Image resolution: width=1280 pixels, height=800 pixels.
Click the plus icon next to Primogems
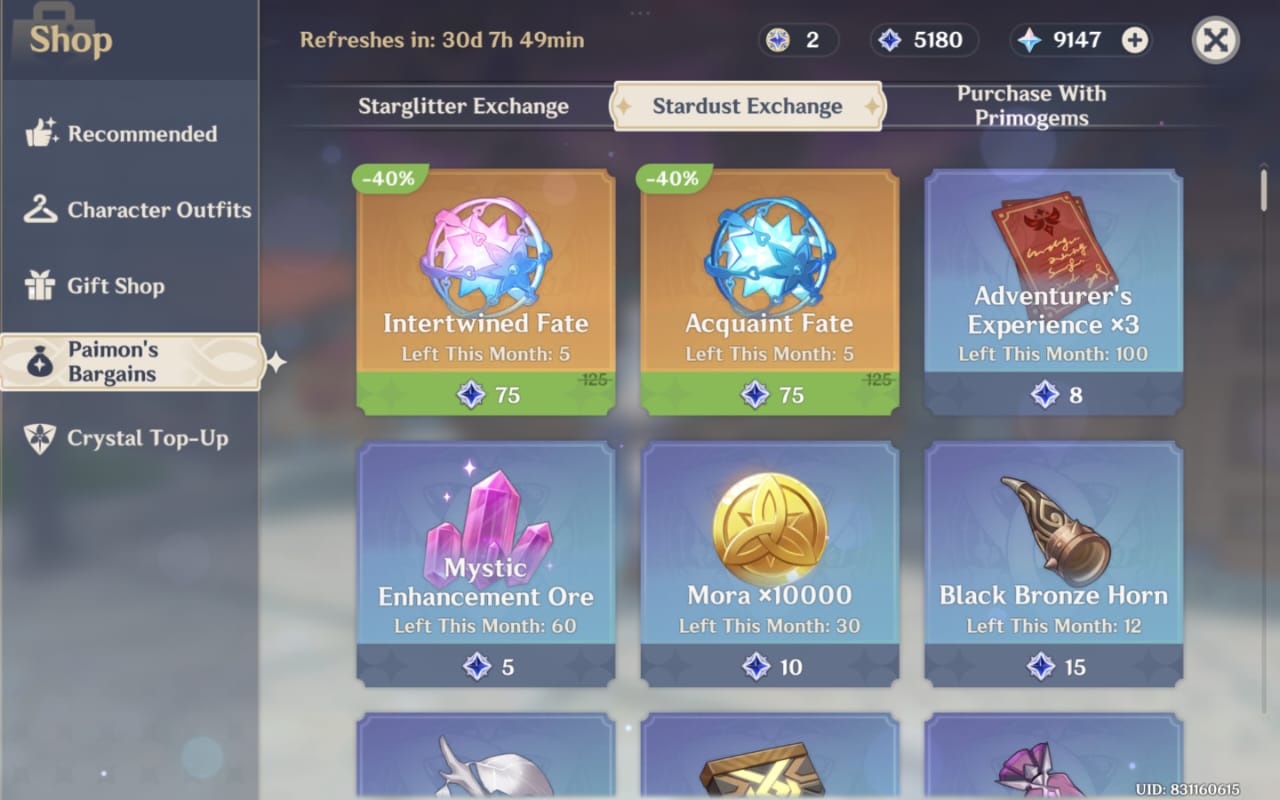[x=1134, y=40]
